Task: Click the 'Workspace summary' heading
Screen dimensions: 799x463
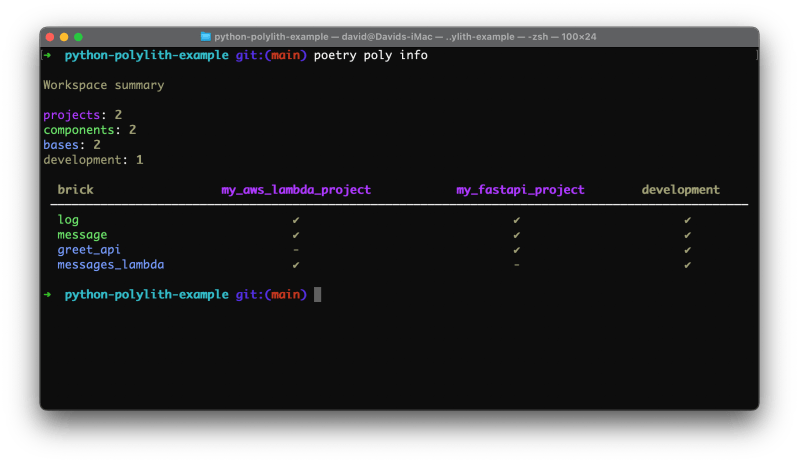Action: click(x=104, y=85)
